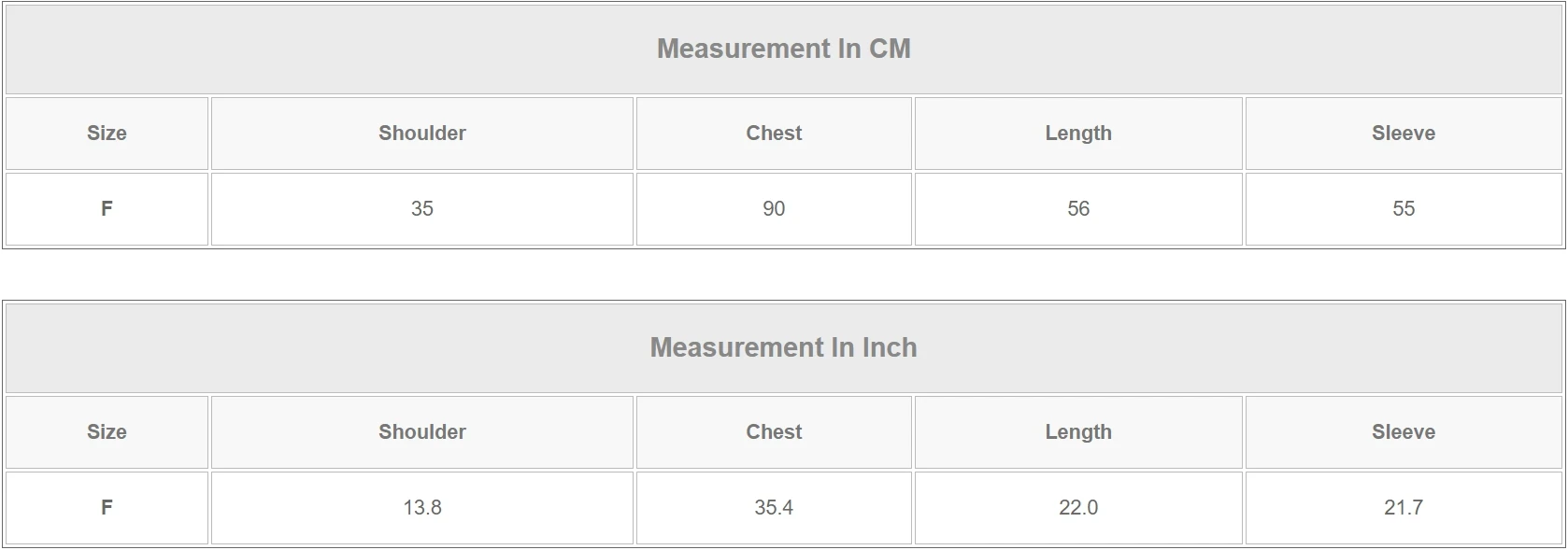1568x550 pixels.
Task: Select the Length header in the Inch table
Action: click(x=1078, y=432)
